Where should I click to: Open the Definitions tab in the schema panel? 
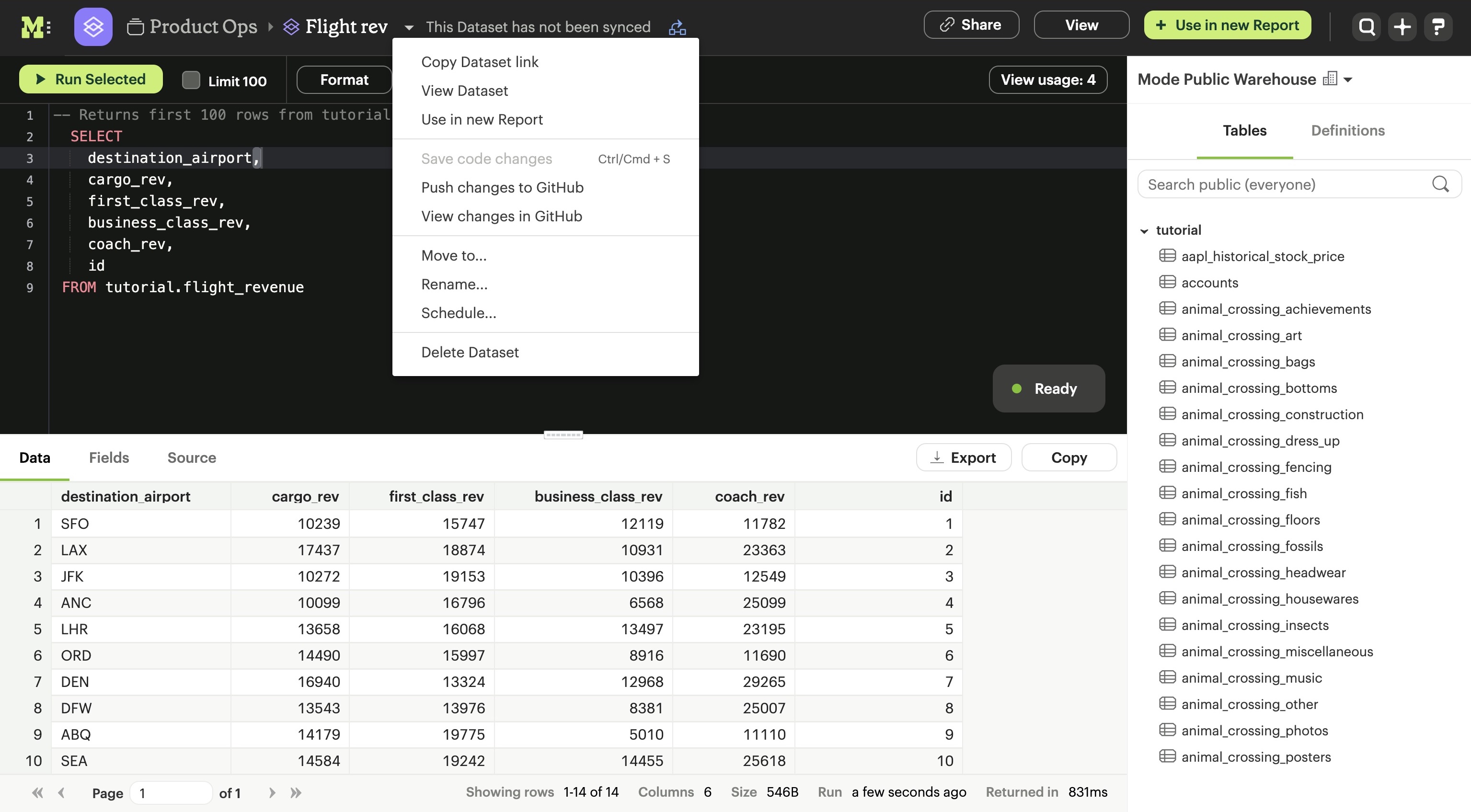[x=1348, y=130]
